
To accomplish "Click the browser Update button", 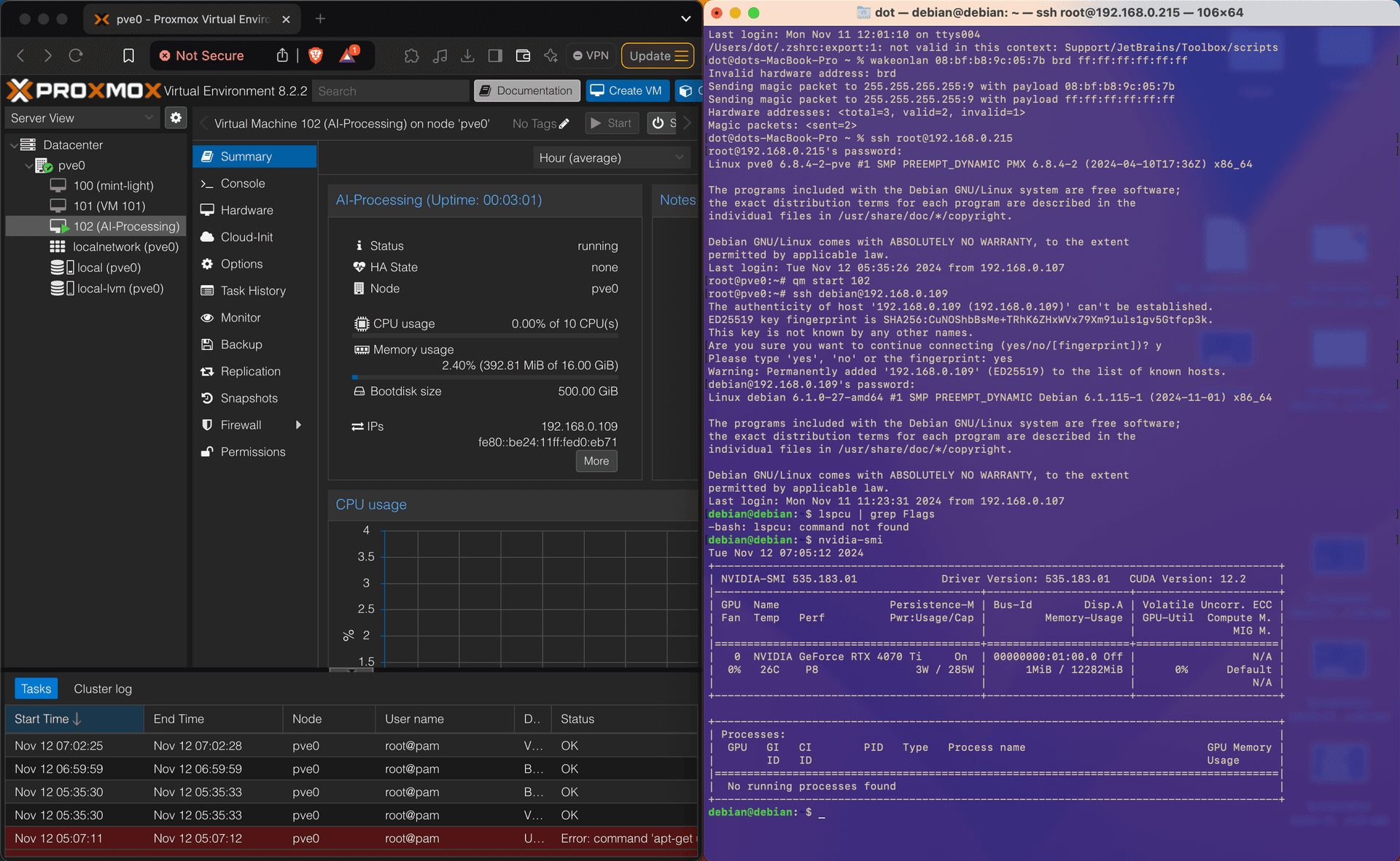I will pos(658,55).
